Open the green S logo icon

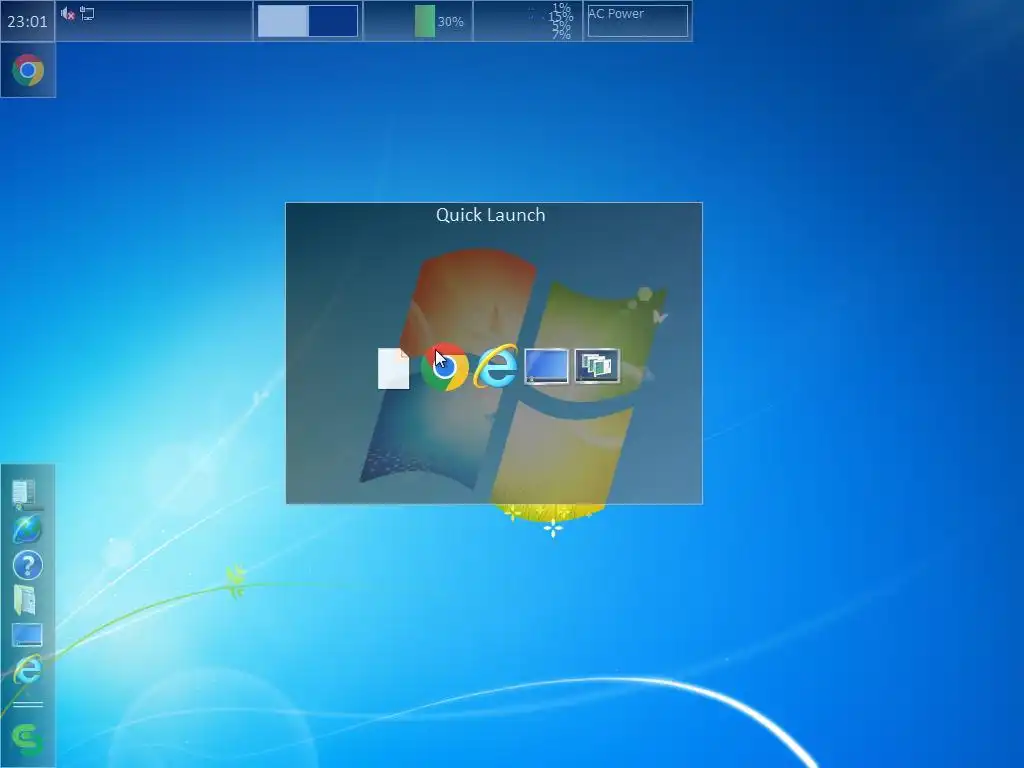tap(27, 740)
